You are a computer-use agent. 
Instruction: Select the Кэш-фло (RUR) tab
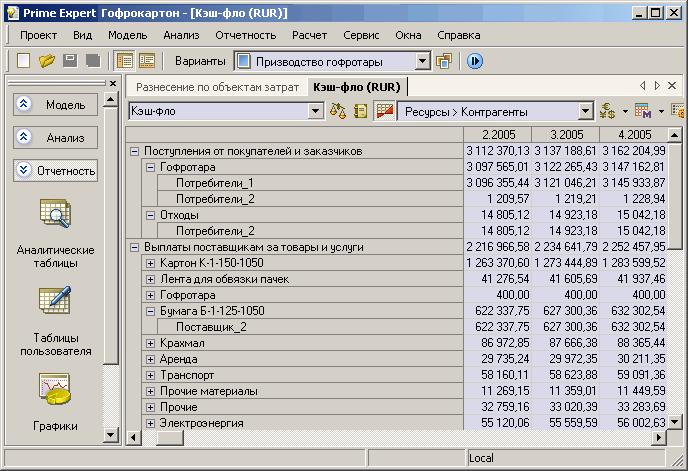357,87
